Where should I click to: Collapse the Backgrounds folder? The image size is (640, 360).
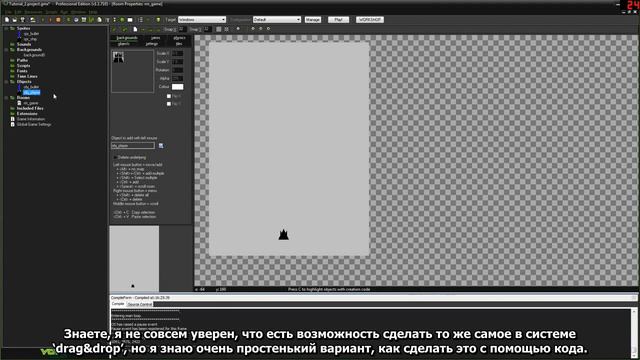tap(6, 49)
